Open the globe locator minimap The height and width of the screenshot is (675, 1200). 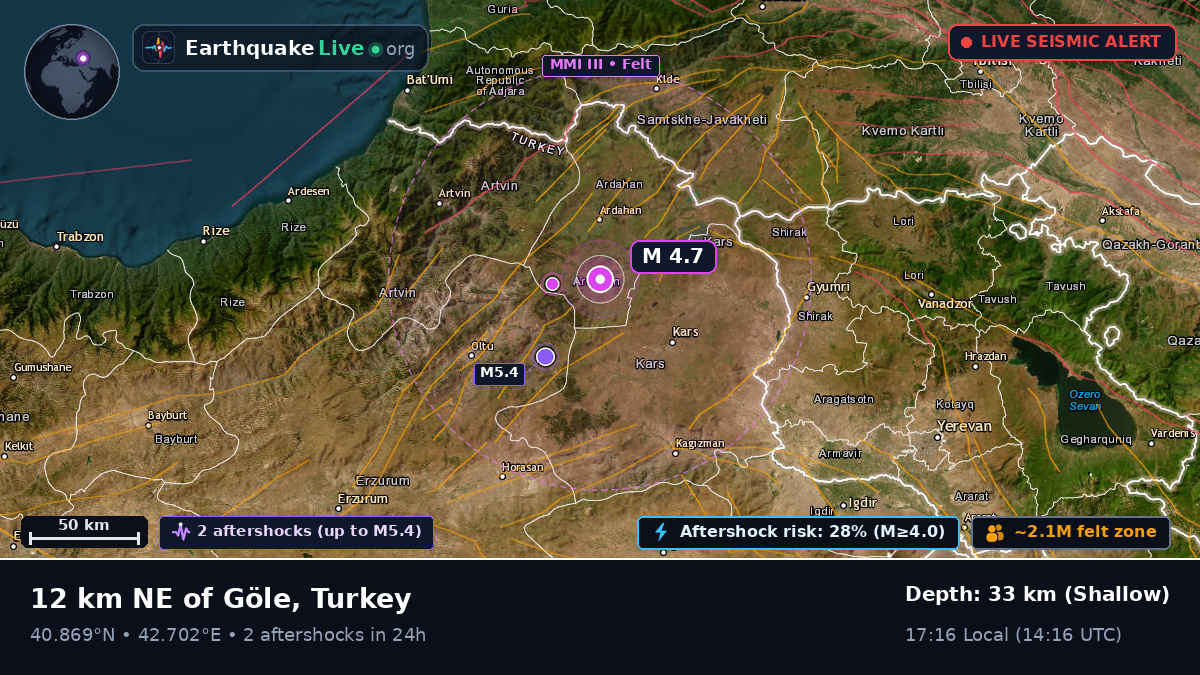click(72, 72)
